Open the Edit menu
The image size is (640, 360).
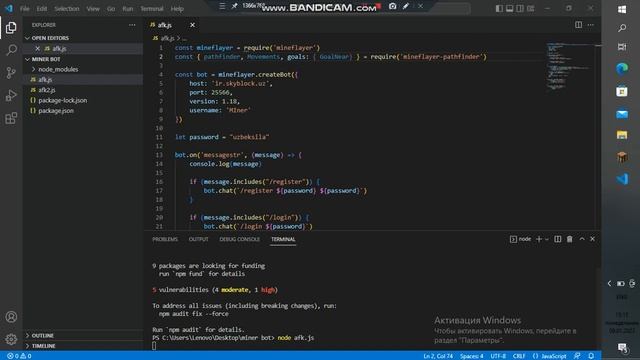[x=42, y=9]
